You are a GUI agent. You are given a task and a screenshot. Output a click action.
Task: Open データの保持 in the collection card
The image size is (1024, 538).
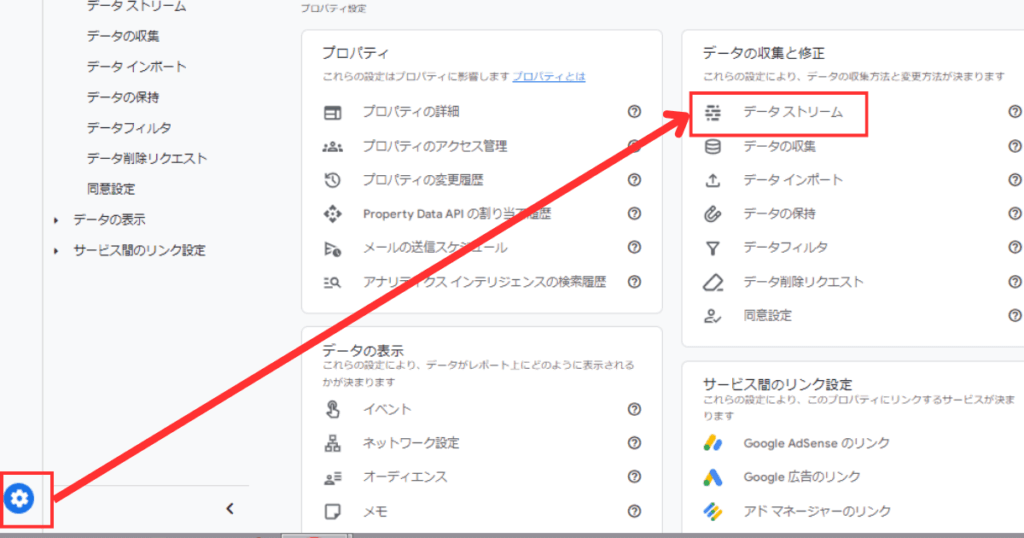779,214
